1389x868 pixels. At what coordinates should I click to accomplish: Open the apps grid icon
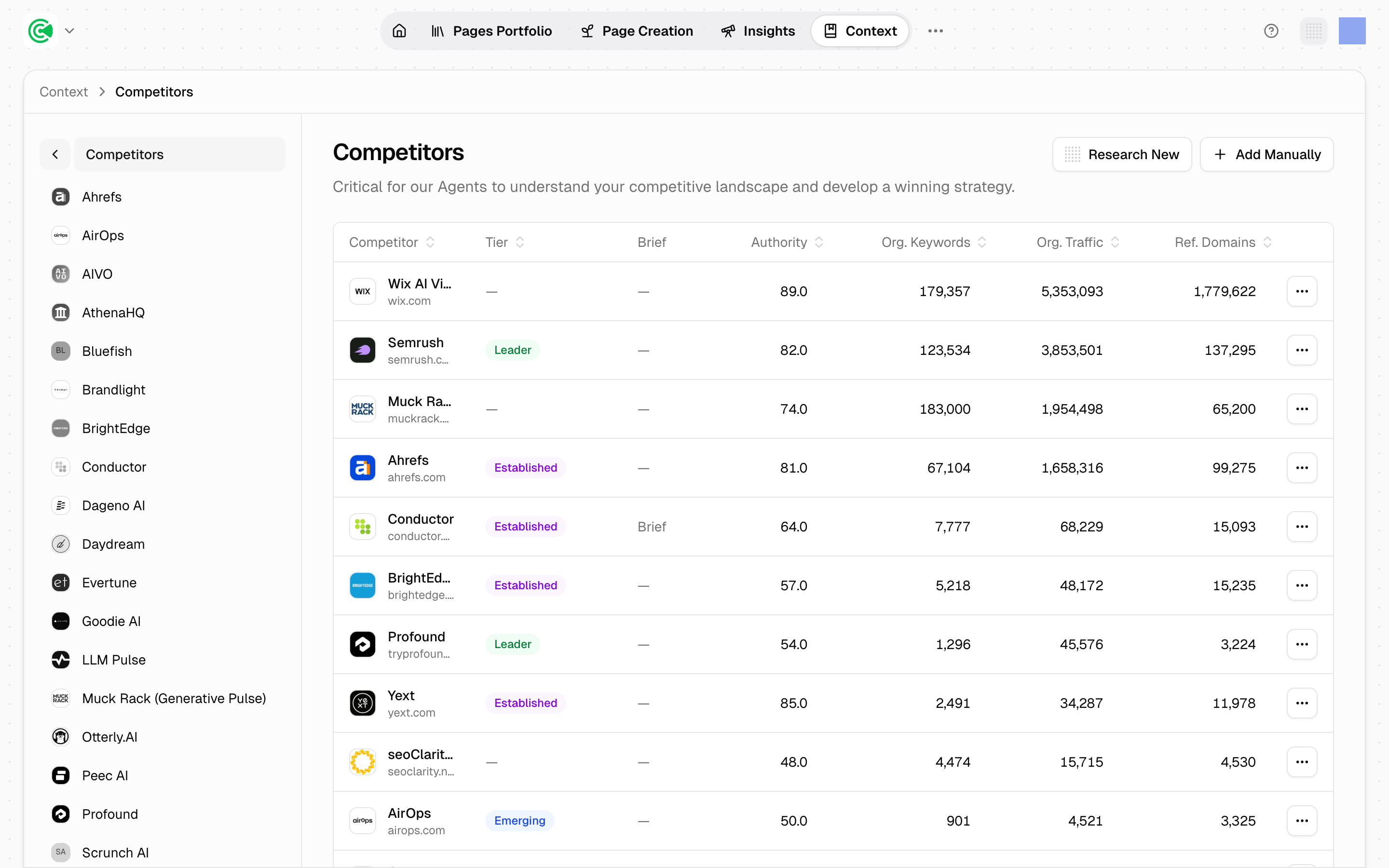pos(1313,31)
